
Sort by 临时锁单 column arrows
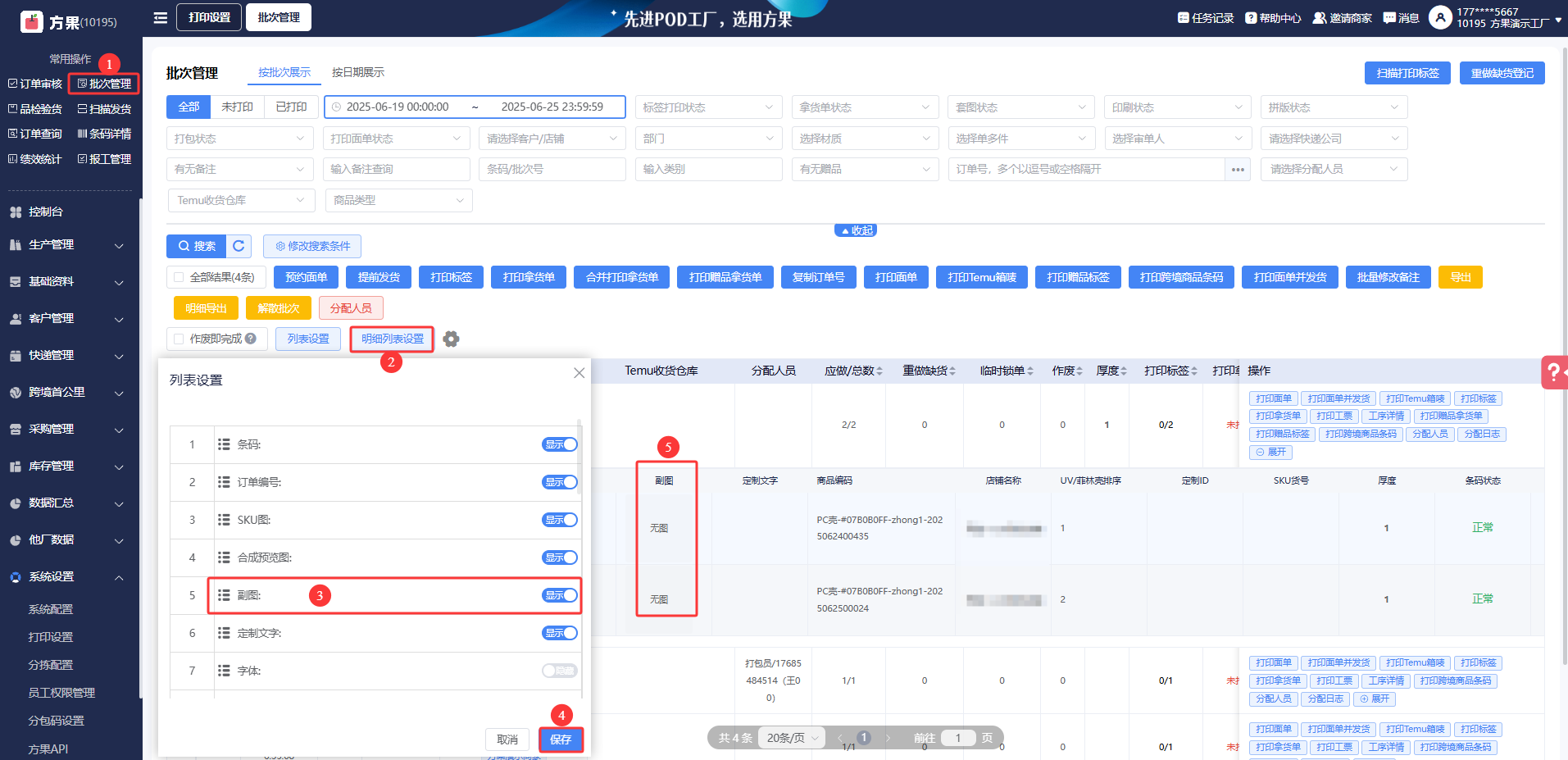[x=1030, y=371]
